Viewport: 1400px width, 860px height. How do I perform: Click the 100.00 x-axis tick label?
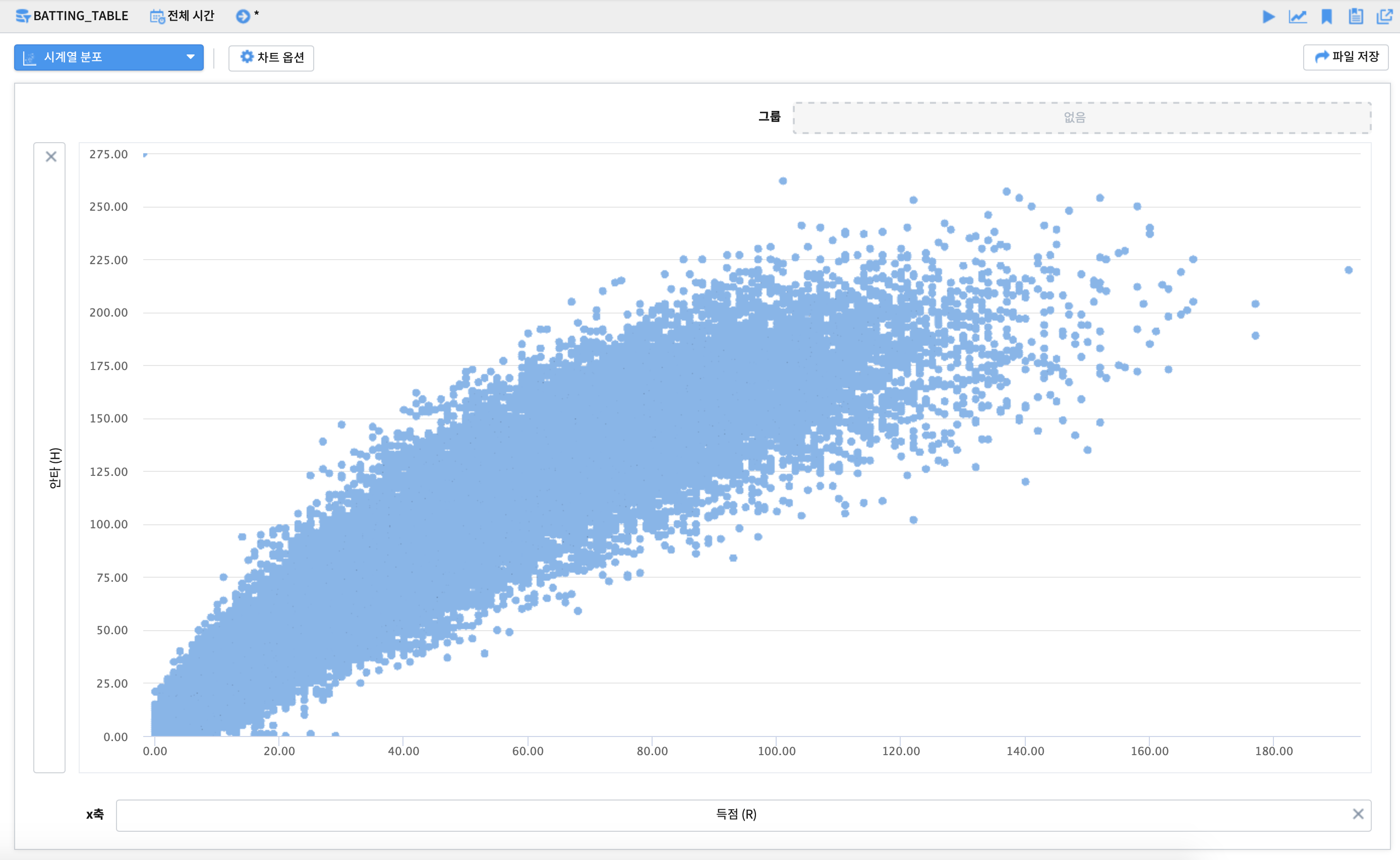[x=777, y=751]
